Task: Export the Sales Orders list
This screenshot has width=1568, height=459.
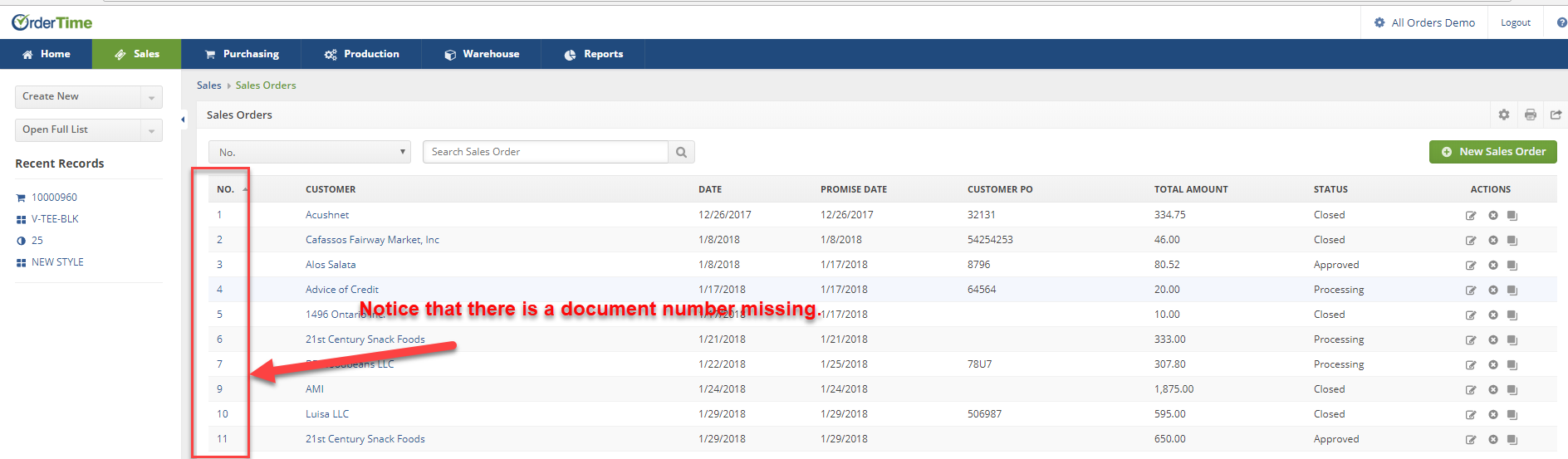Action: point(1556,115)
